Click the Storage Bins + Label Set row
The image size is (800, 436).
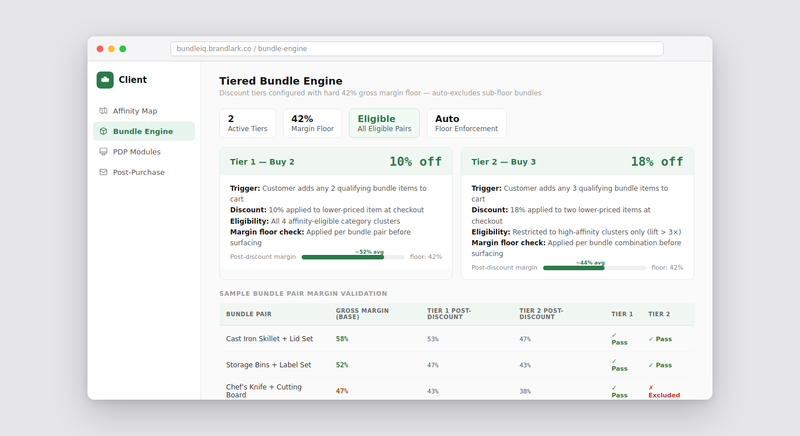457,365
